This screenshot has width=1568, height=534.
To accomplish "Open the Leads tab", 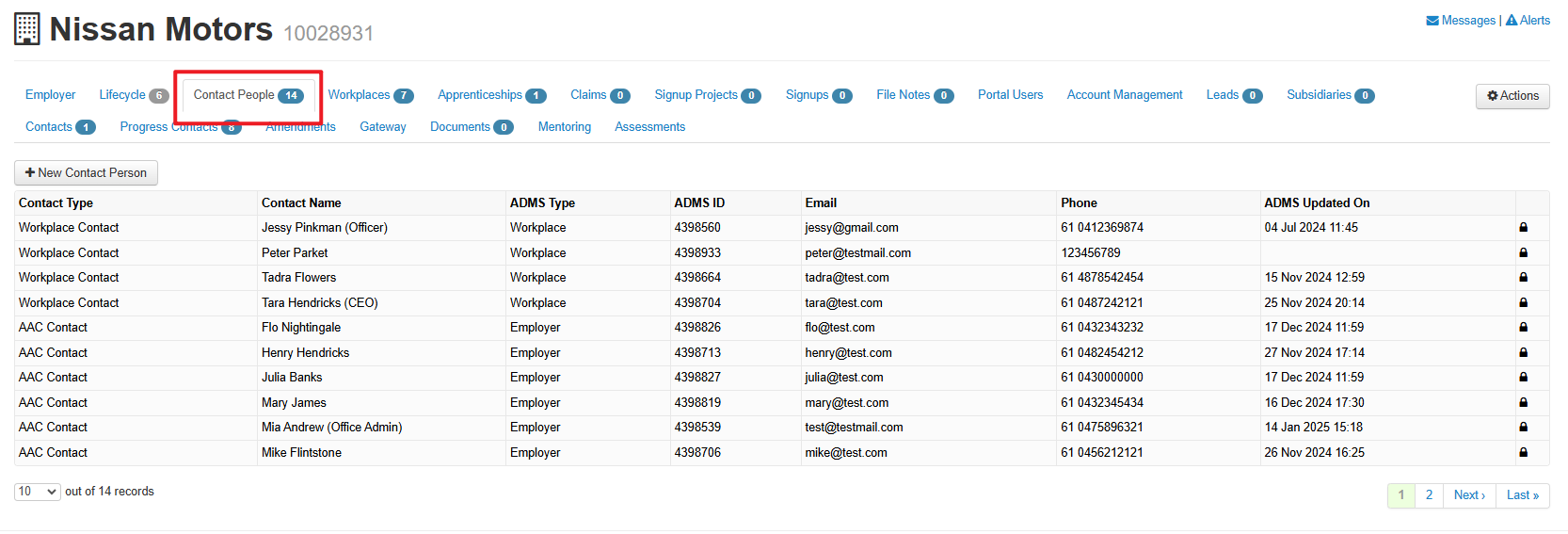I will coord(1235,95).
